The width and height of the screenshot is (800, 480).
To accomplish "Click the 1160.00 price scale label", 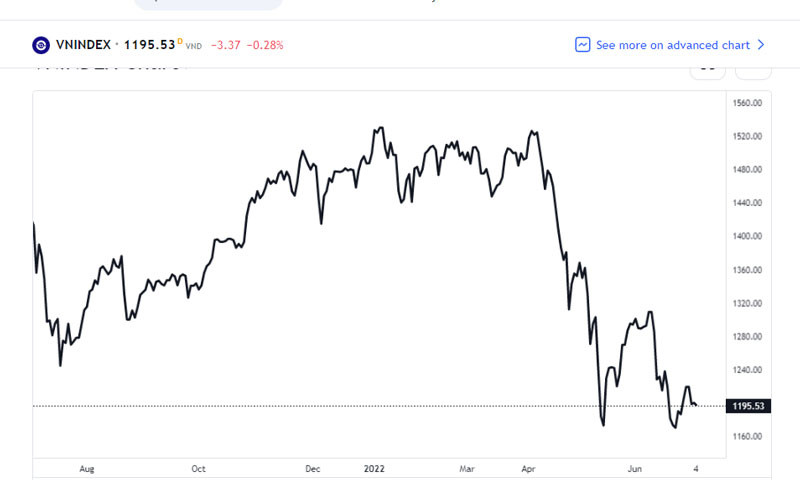I will click(x=748, y=437).
